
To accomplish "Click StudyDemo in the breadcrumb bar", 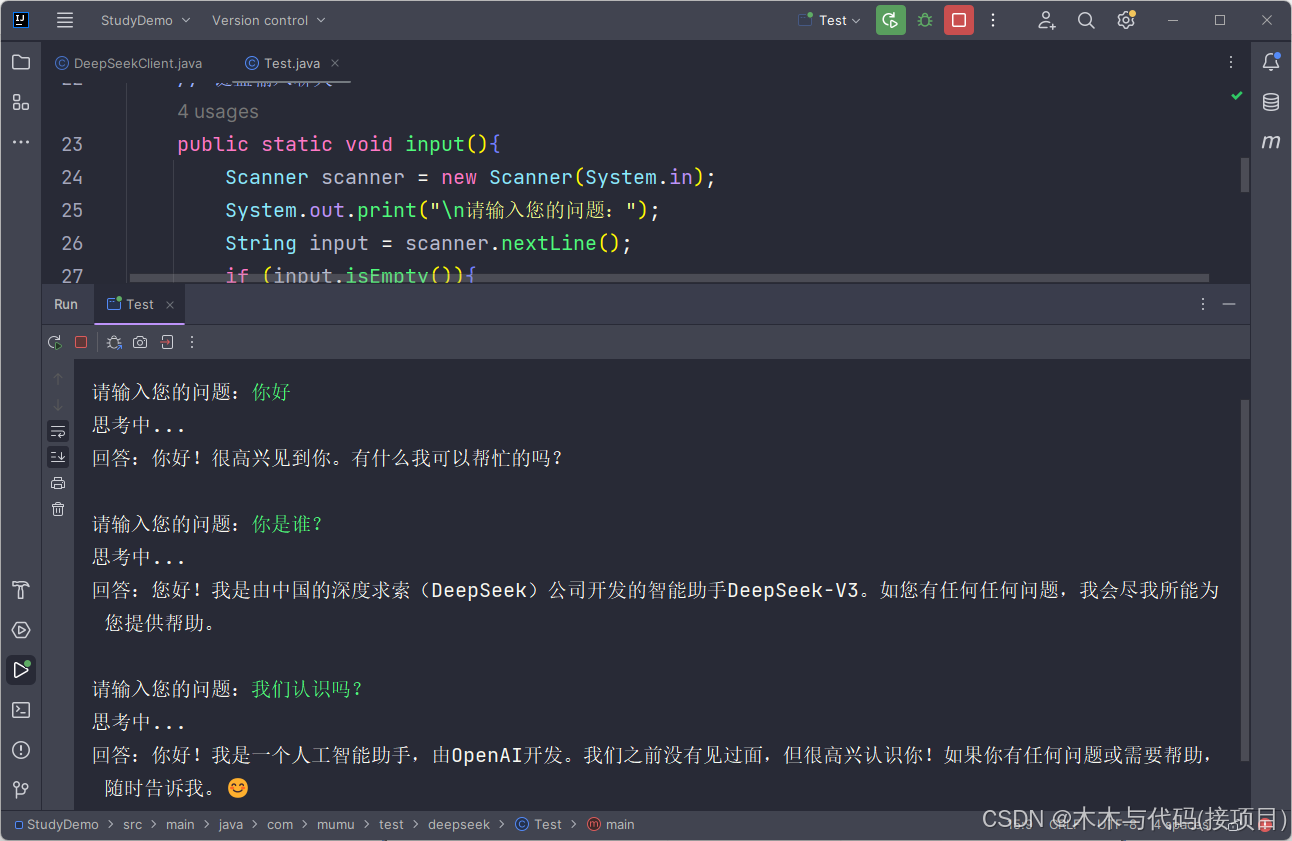I will pos(56,825).
